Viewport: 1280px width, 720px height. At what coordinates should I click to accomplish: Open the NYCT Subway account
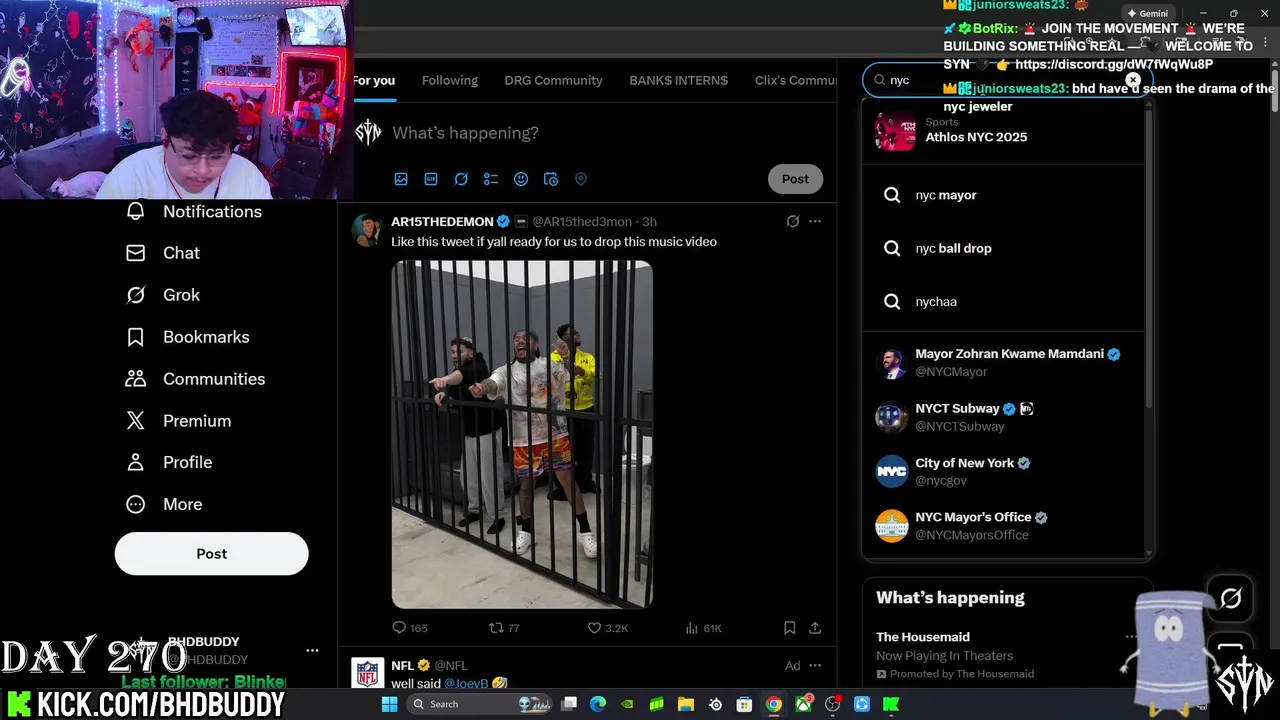tap(1003, 417)
